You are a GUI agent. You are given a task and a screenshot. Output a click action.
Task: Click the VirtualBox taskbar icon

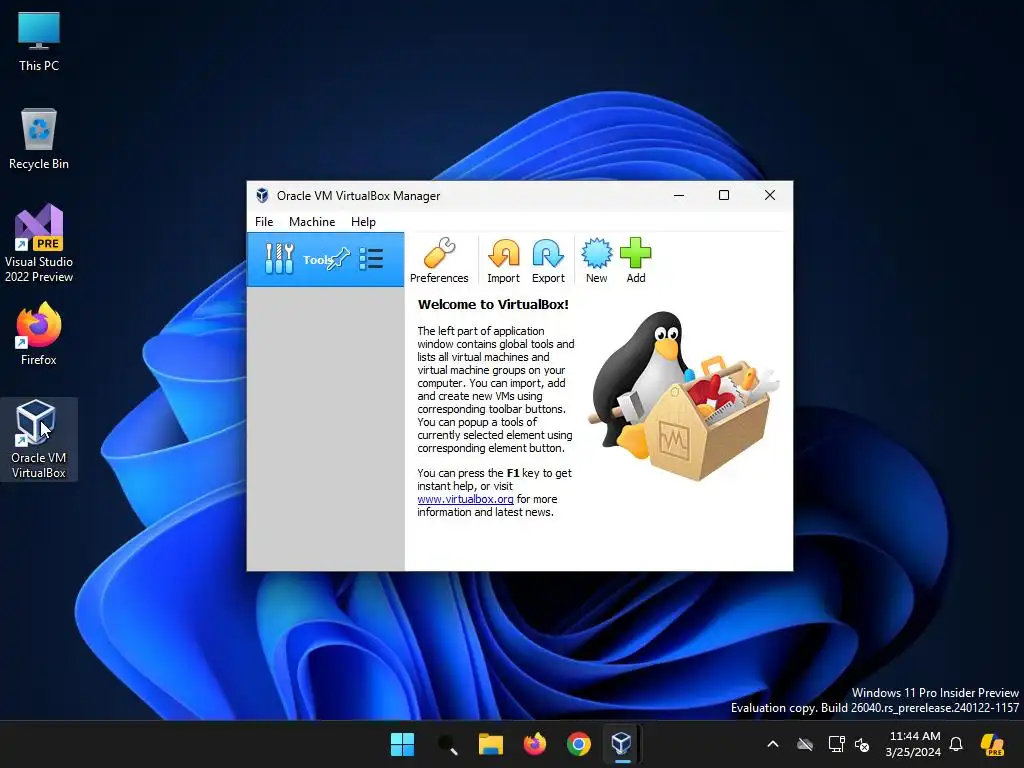pos(622,744)
